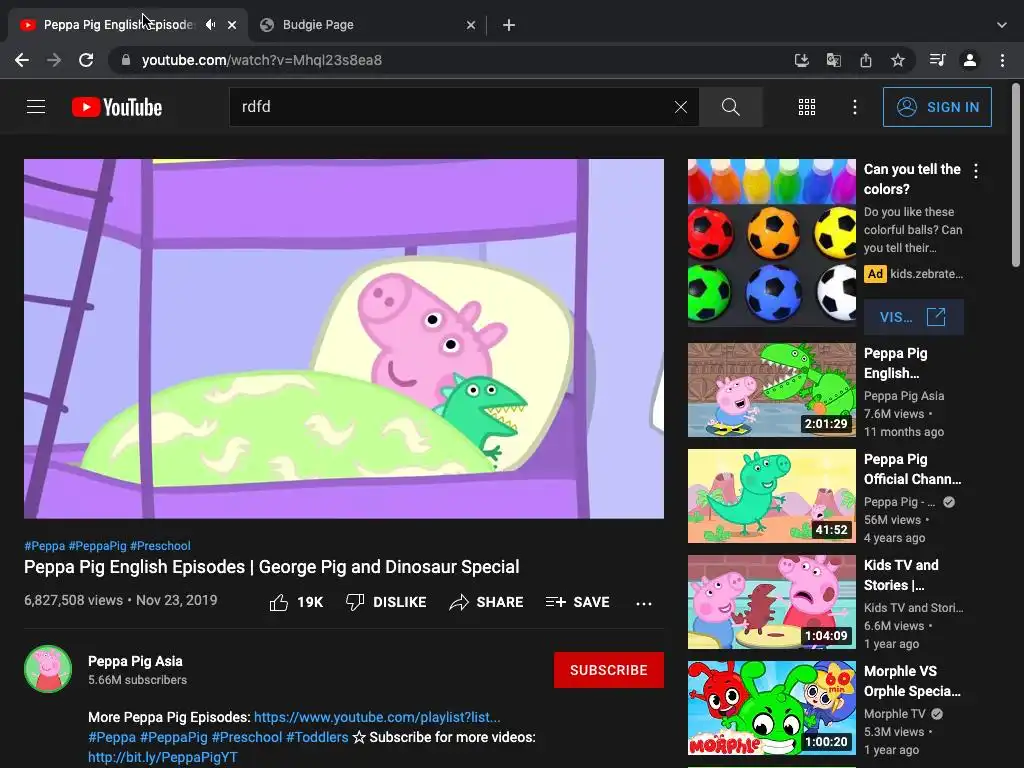
Task: Click the VIS... visit ad button
Action: (x=913, y=317)
